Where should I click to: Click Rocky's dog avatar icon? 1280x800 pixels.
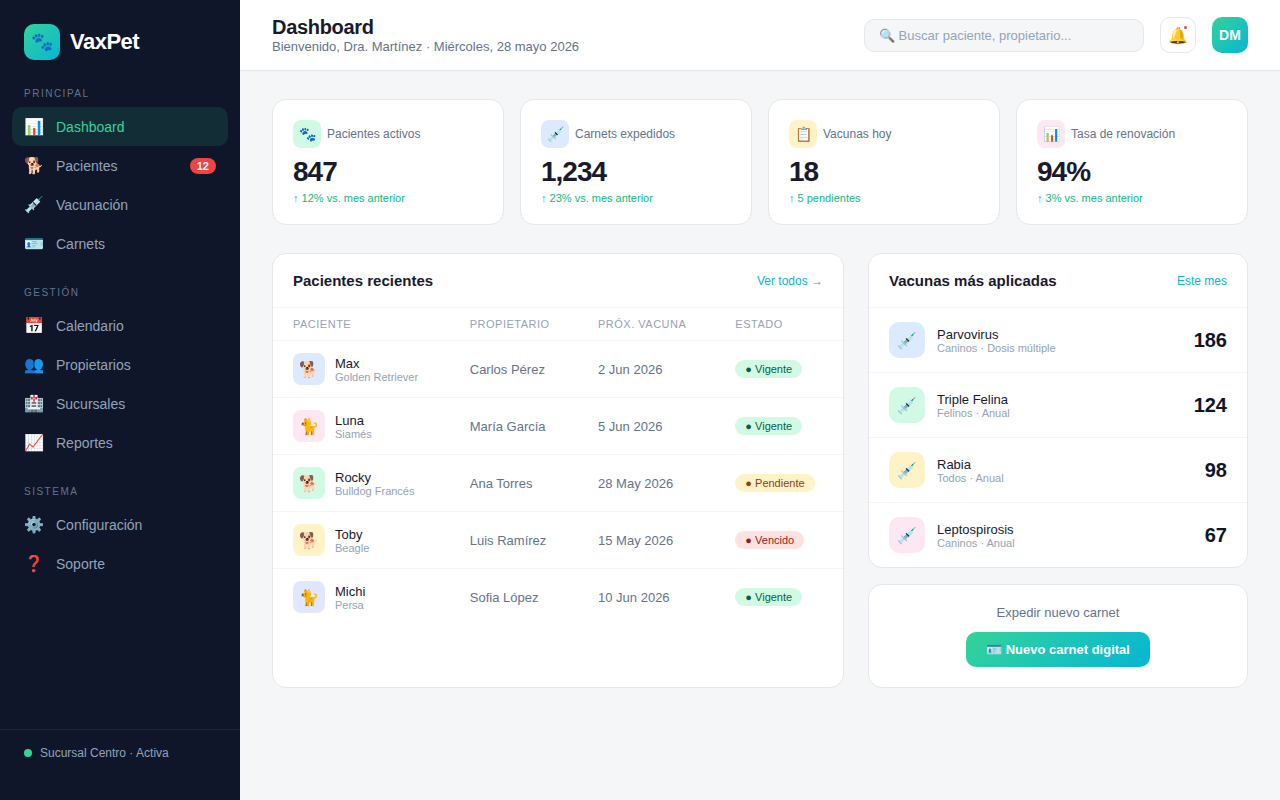point(309,483)
